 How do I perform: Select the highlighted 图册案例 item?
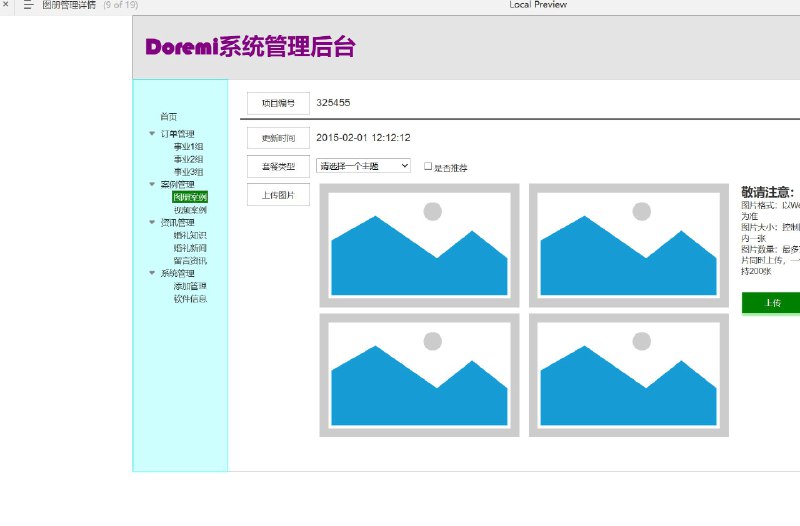(190, 197)
